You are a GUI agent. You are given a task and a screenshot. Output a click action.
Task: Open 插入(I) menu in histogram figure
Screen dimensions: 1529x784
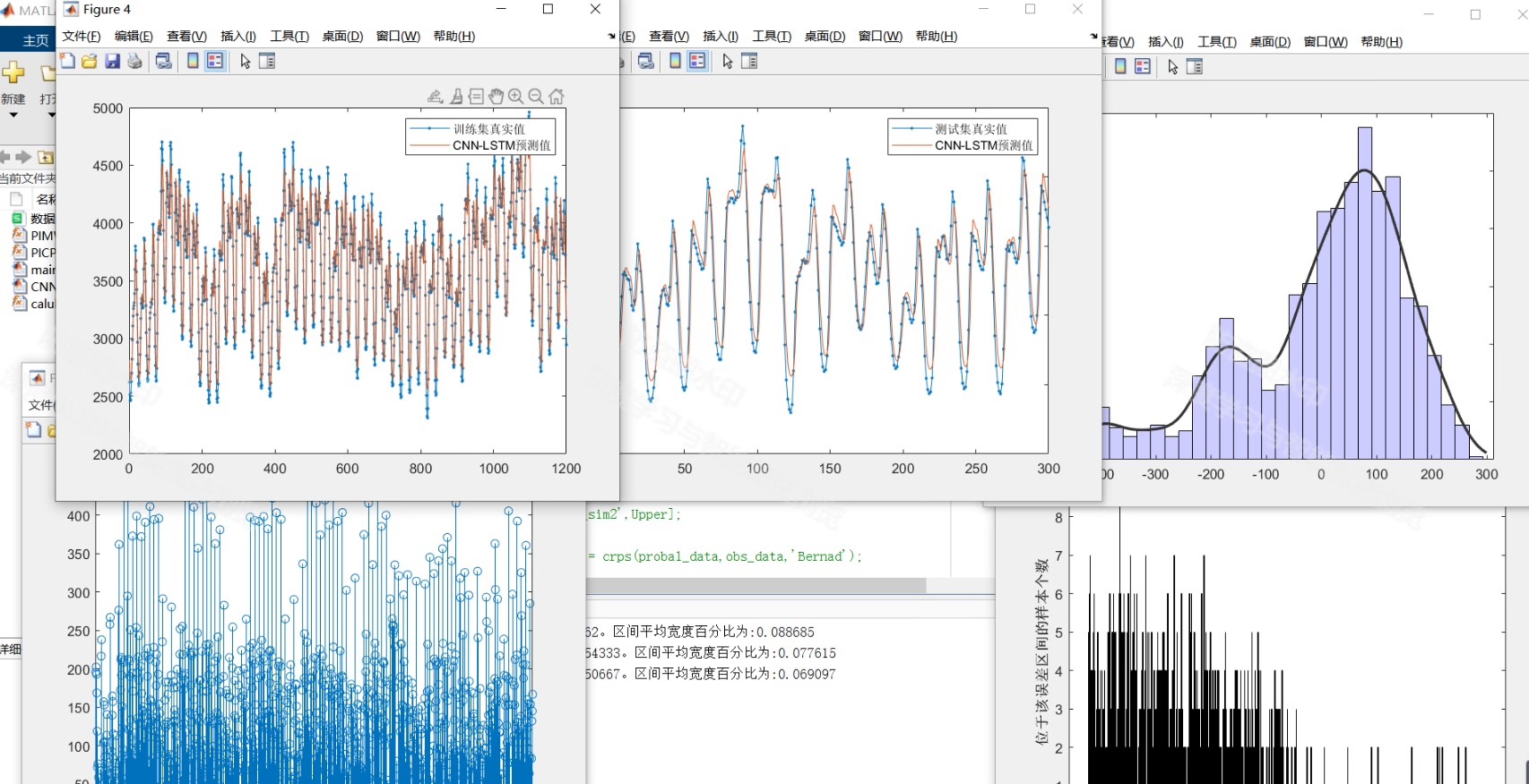[x=1166, y=41]
